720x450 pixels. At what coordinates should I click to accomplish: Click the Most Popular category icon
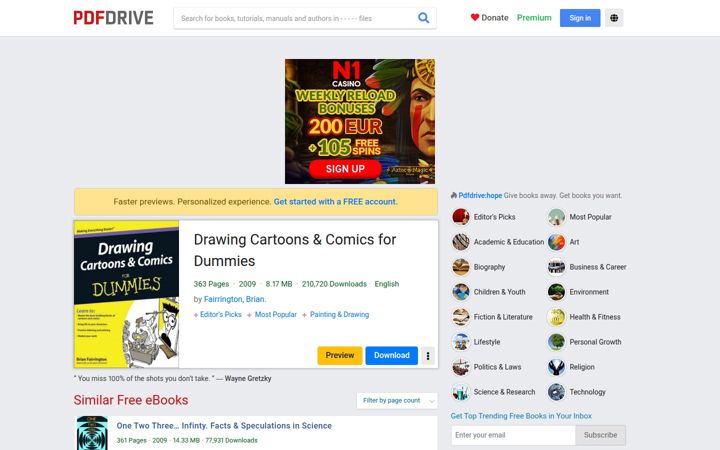556,217
